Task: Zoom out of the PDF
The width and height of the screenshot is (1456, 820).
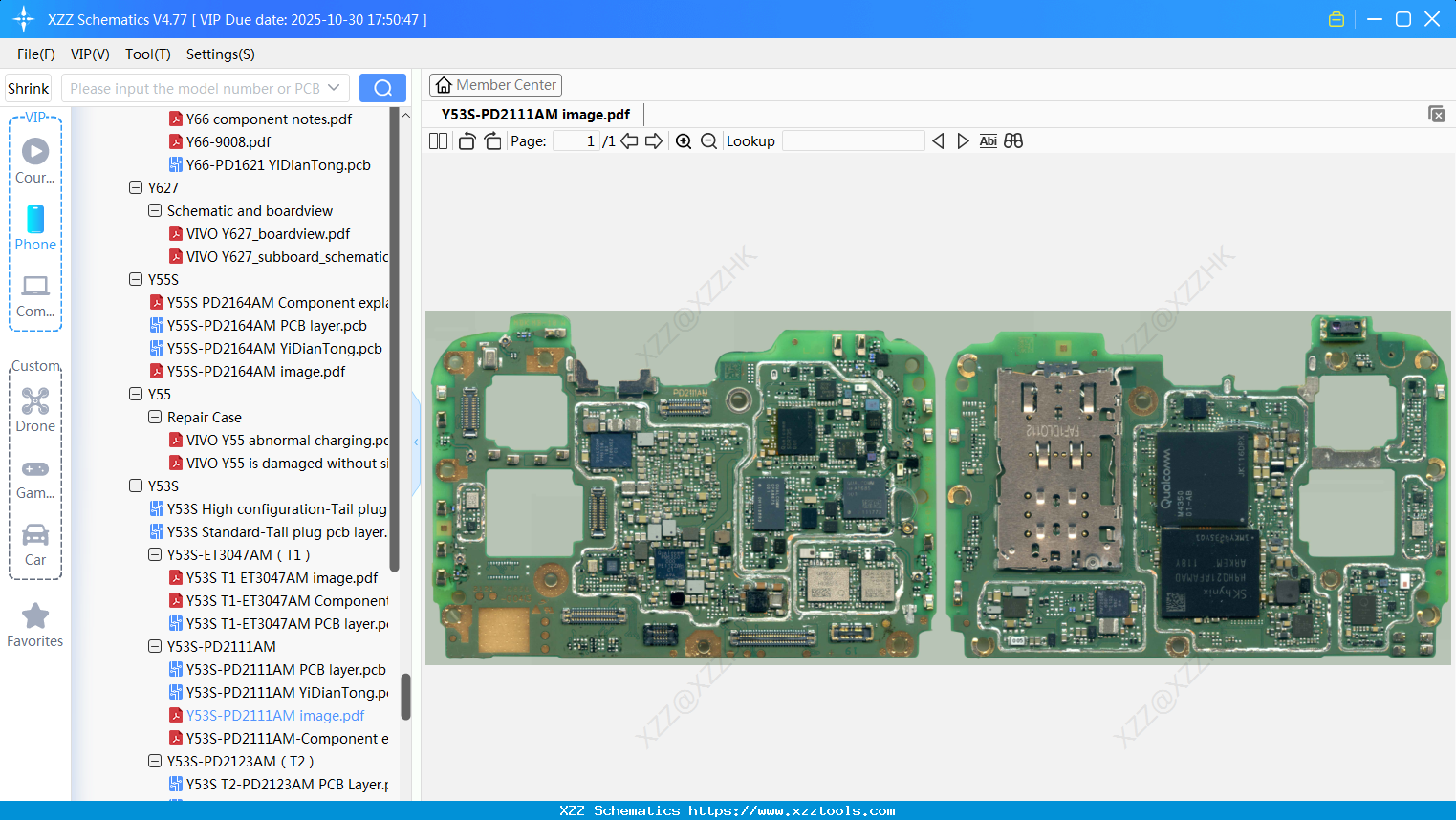Action: [x=708, y=141]
